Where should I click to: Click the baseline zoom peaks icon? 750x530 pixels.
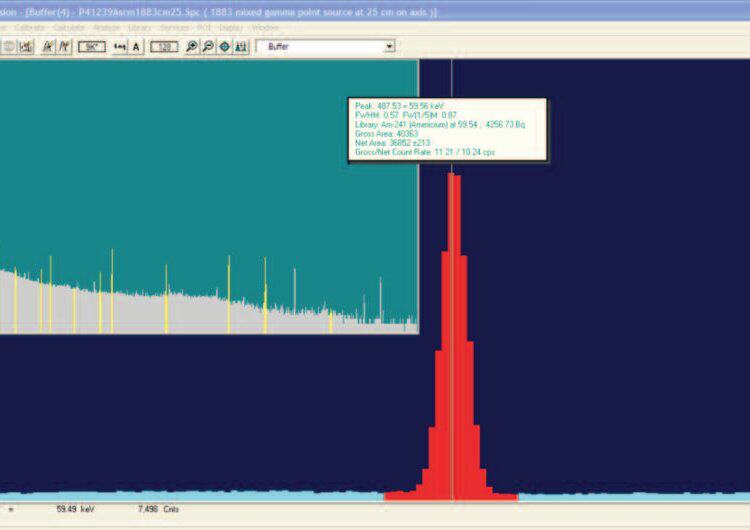pyautogui.click(x=242, y=46)
